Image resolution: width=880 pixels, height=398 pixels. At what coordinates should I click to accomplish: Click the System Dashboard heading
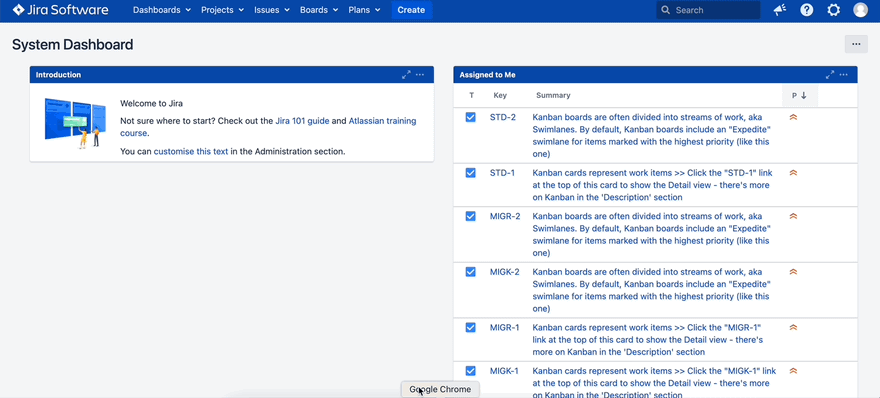coord(72,44)
